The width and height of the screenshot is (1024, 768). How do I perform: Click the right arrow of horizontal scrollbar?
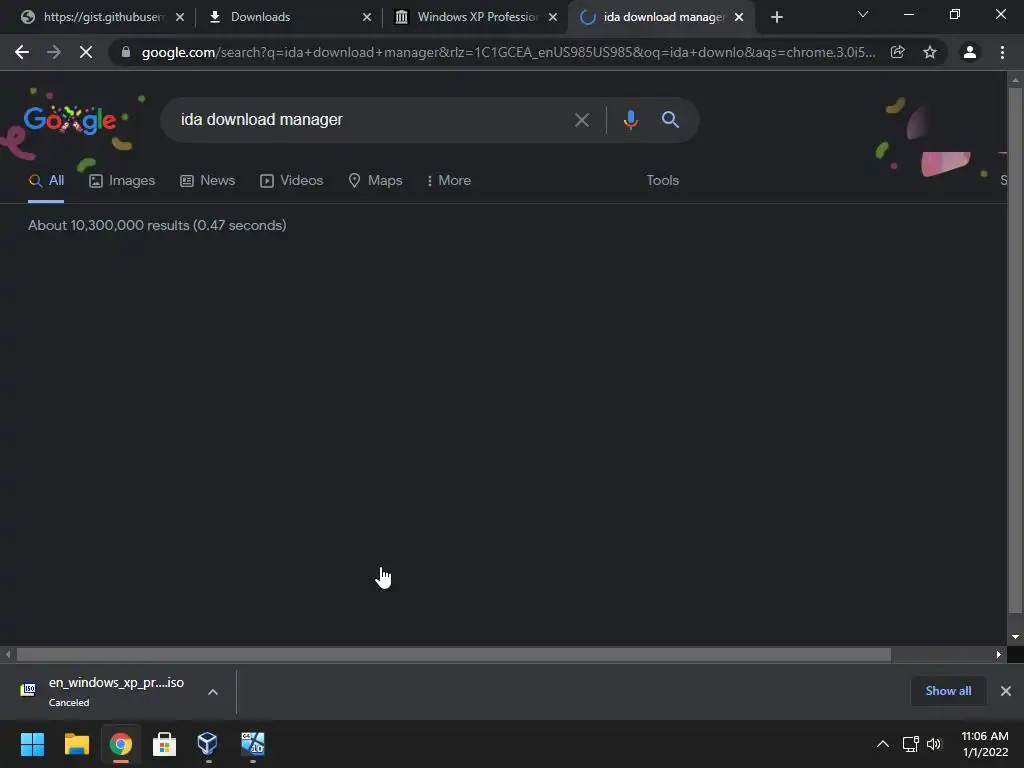click(999, 654)
